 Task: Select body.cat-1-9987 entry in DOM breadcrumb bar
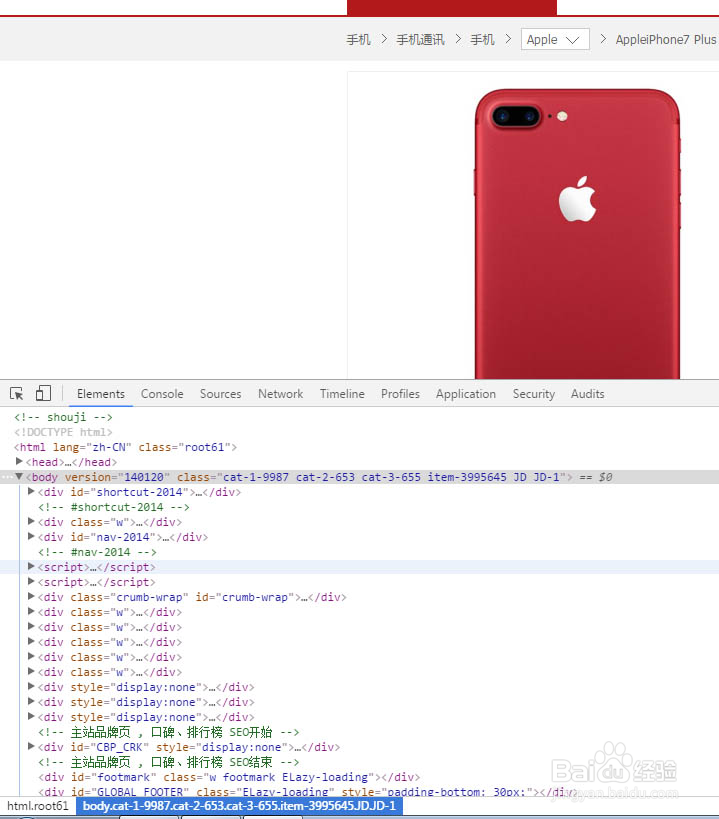239,805
